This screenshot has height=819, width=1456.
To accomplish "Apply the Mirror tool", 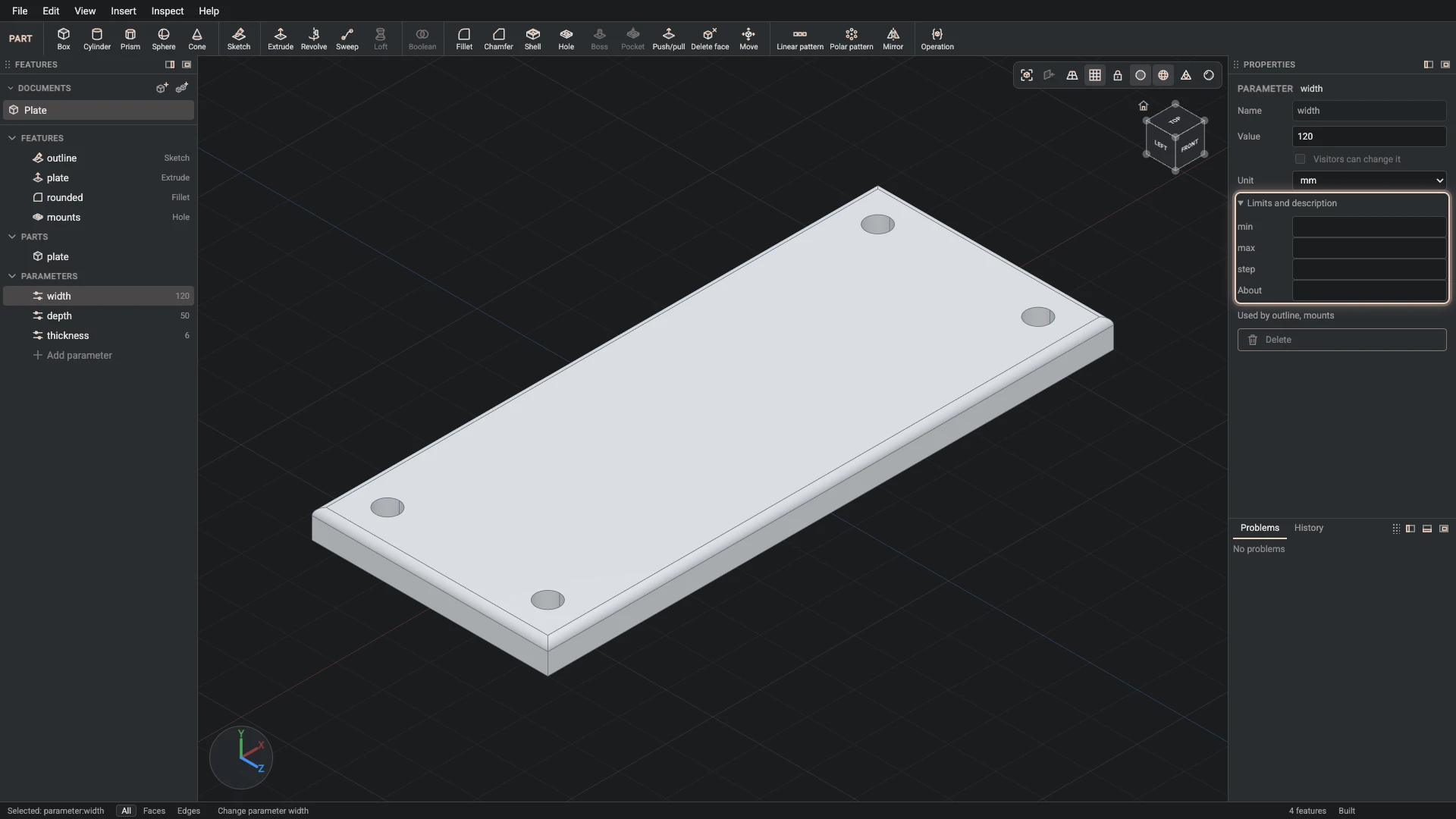I will pyautogui.click(x=893, y=39).
